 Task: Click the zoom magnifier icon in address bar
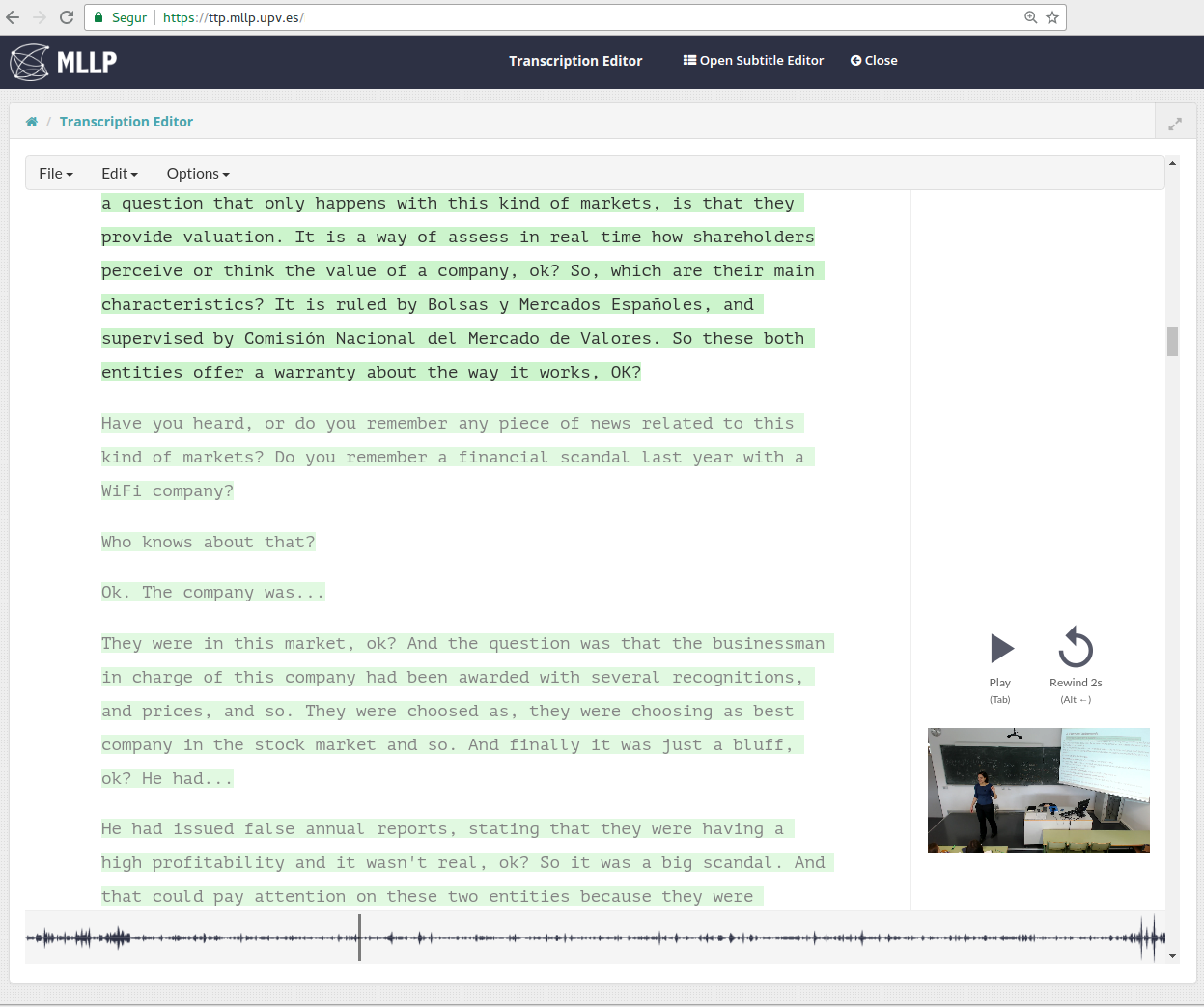click(1030, 17)
